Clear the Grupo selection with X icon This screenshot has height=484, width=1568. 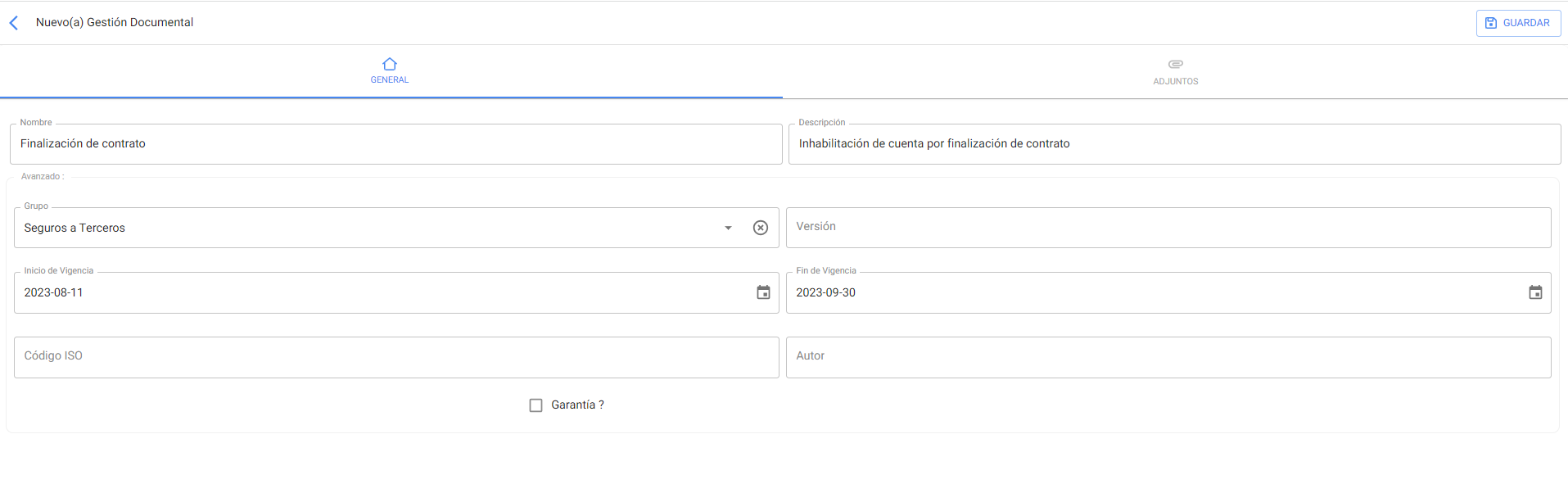pyautogui.click(x=760, y=228)
